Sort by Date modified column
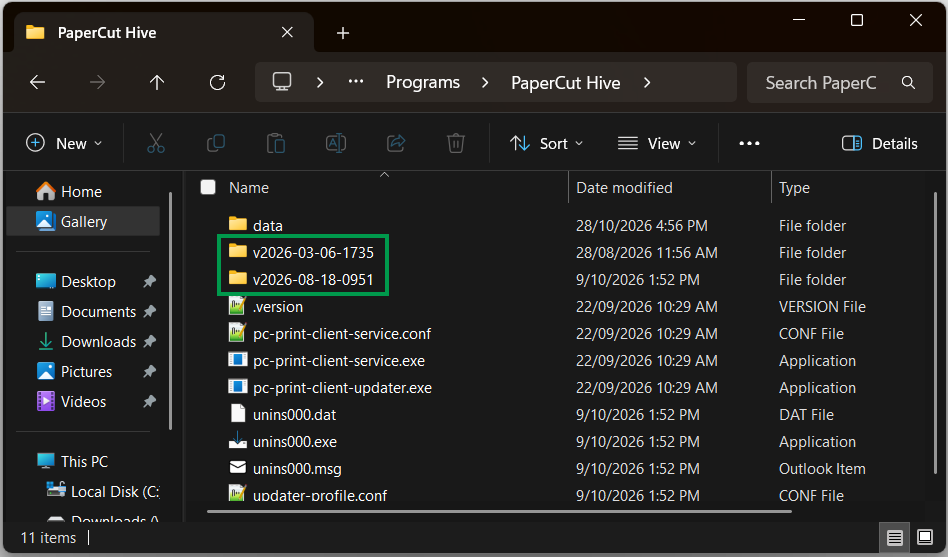 [624, 187]
